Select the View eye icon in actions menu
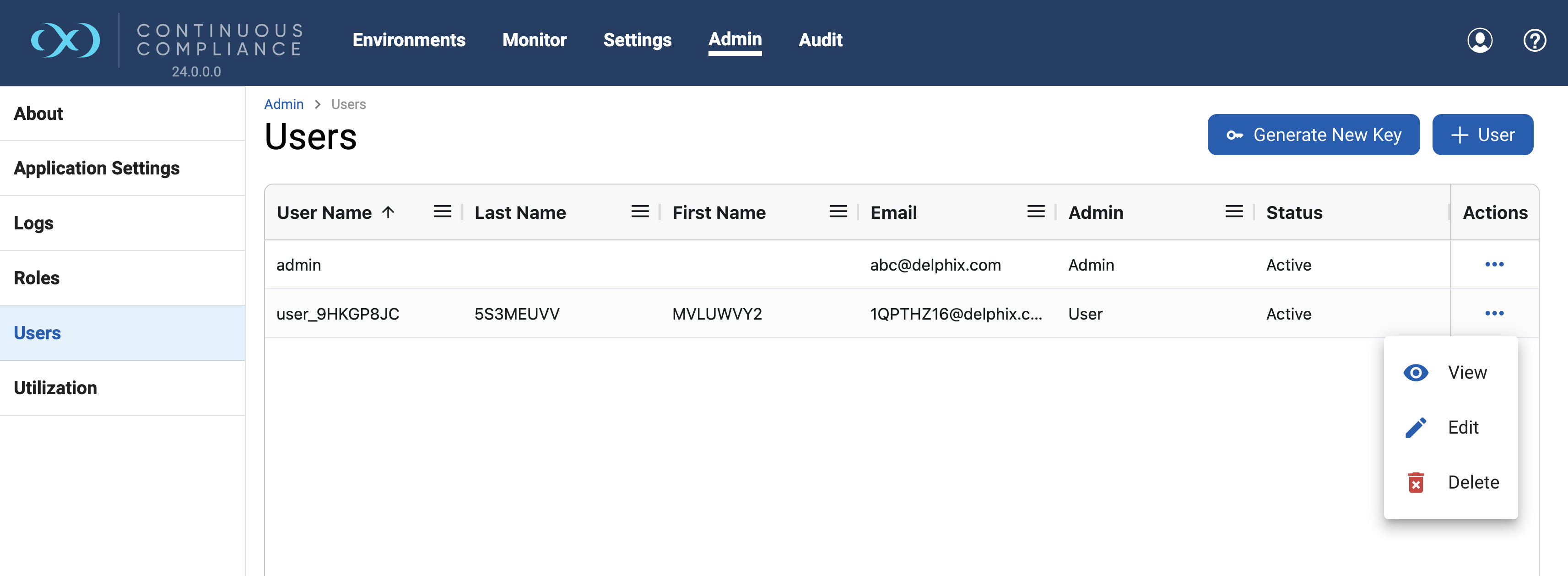1568x576 pixels. tap(1415, 372)
